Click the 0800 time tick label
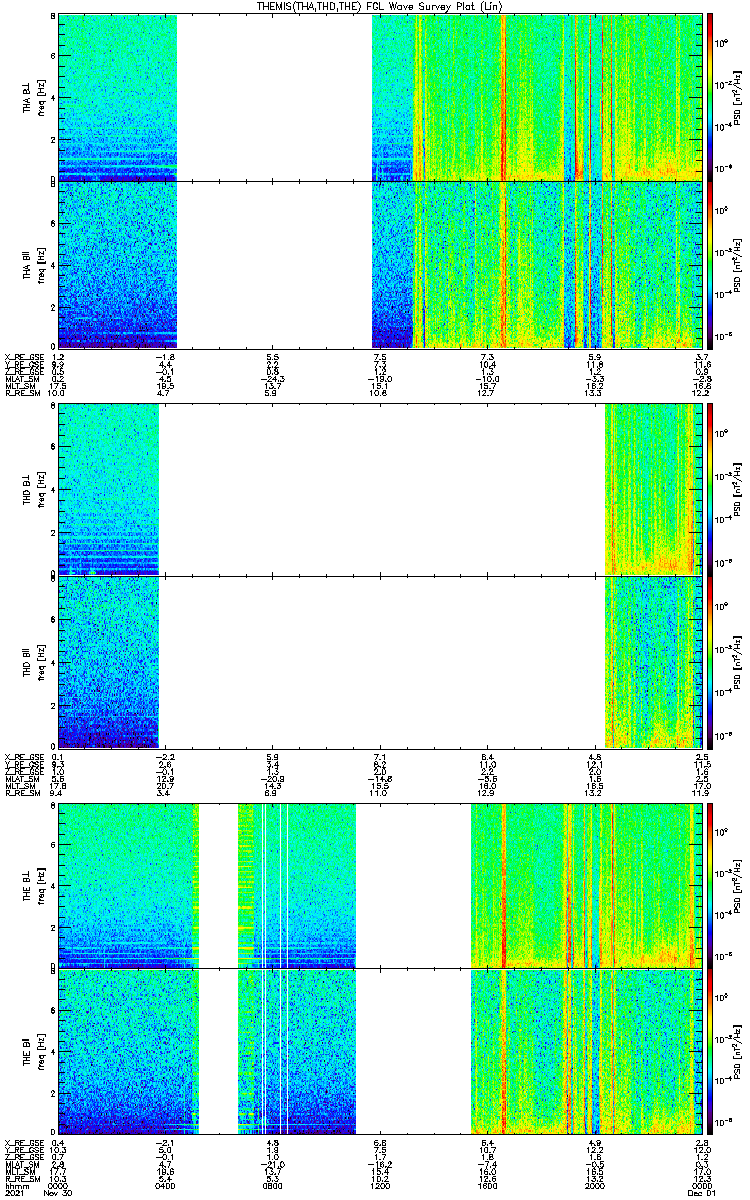Image resolution: width=750 pixels, height=1200 pixels. pos(272,1184)
